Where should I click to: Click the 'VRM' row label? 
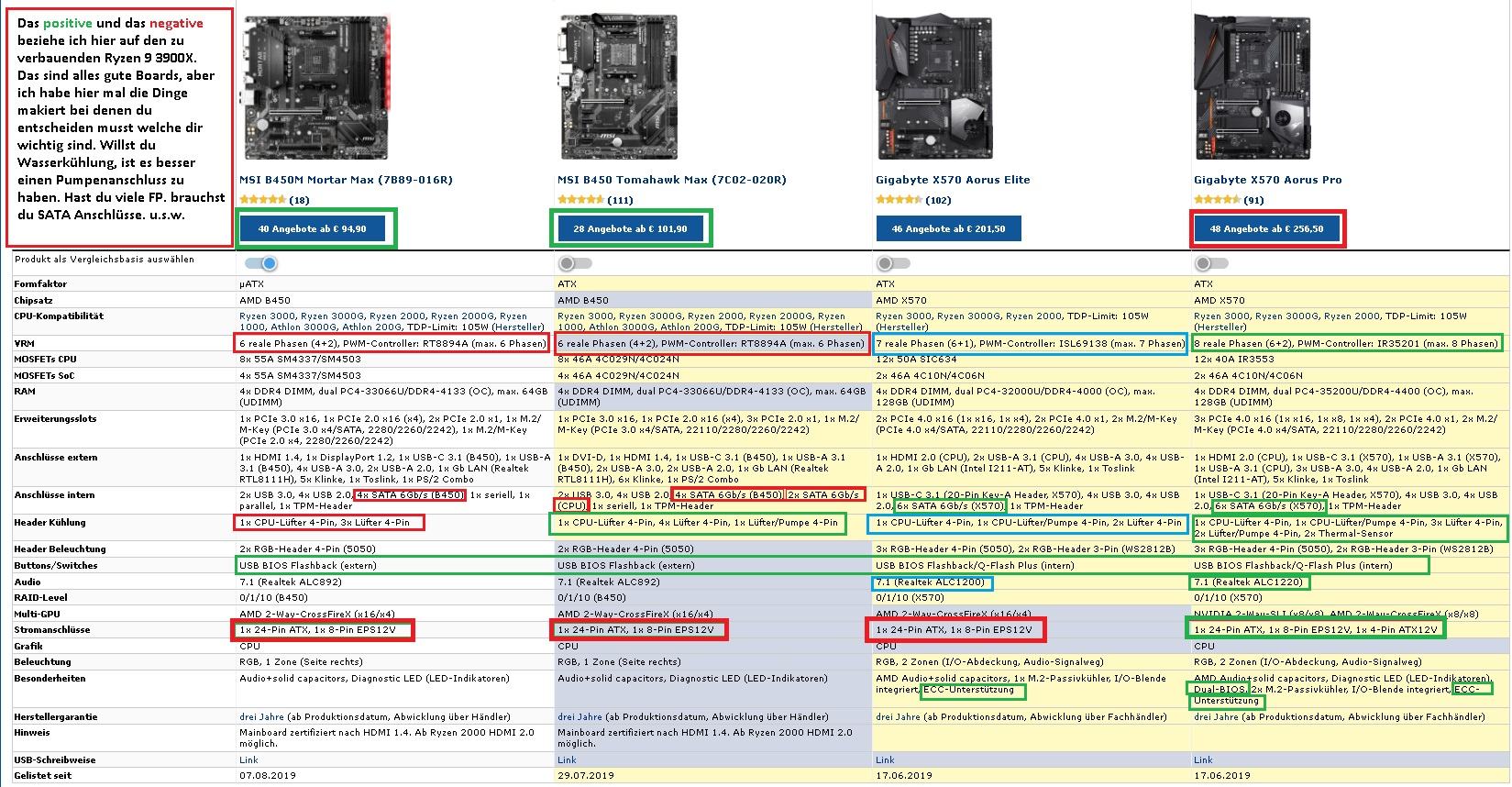tap(24, 343)
